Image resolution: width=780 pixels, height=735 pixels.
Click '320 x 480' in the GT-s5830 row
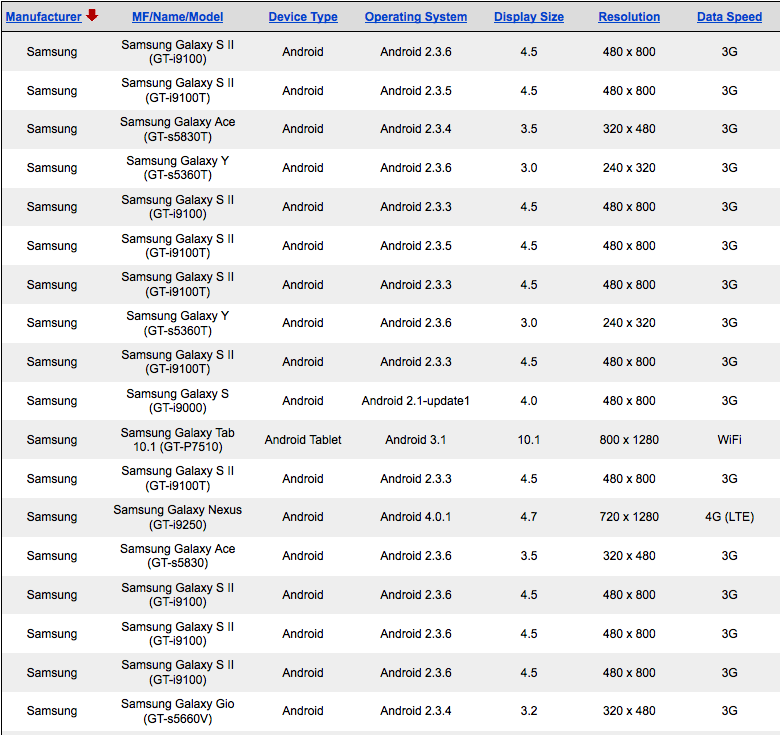click(x=629, y=555)
